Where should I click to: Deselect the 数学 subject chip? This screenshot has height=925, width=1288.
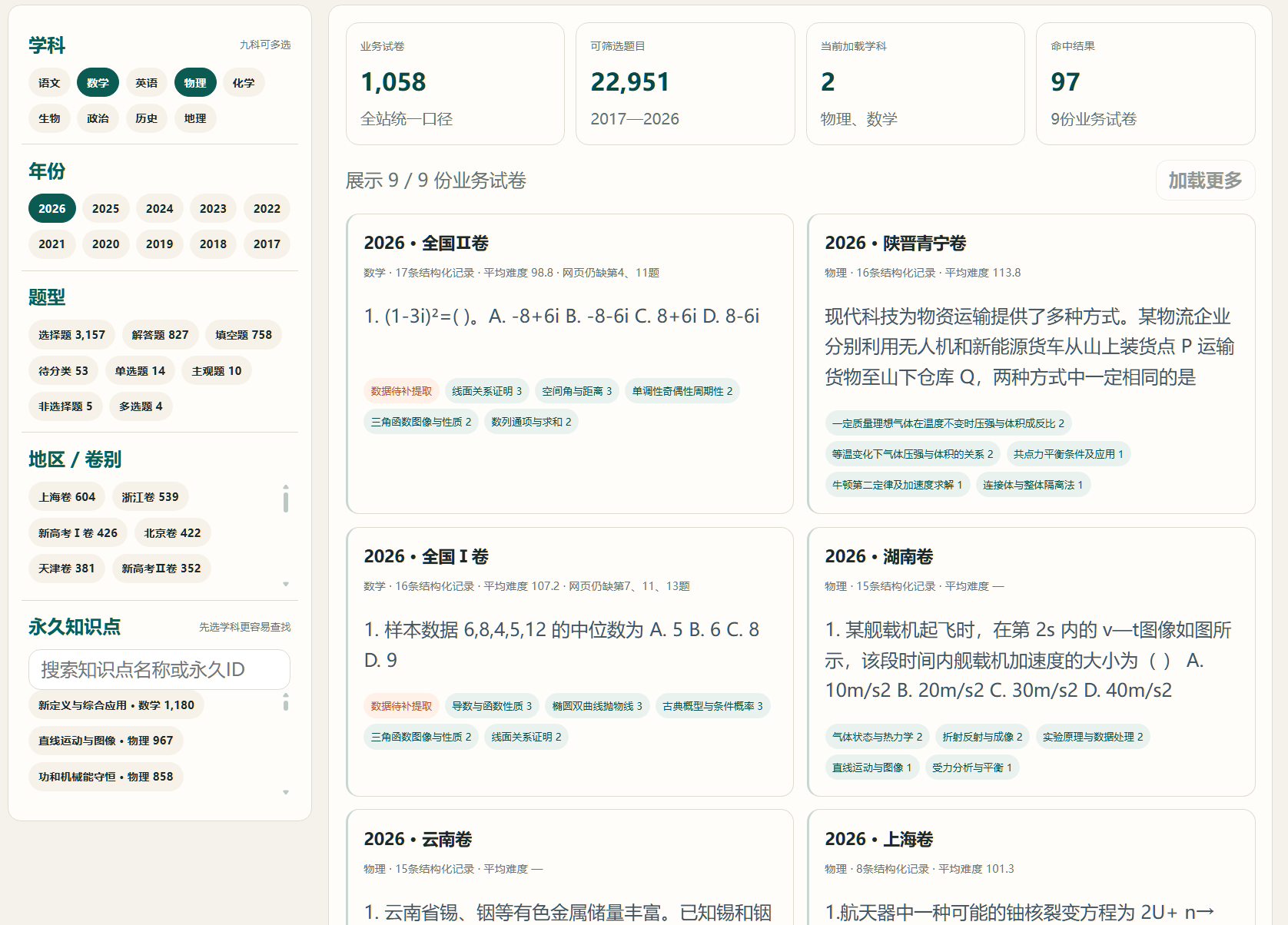coord(98,83)
